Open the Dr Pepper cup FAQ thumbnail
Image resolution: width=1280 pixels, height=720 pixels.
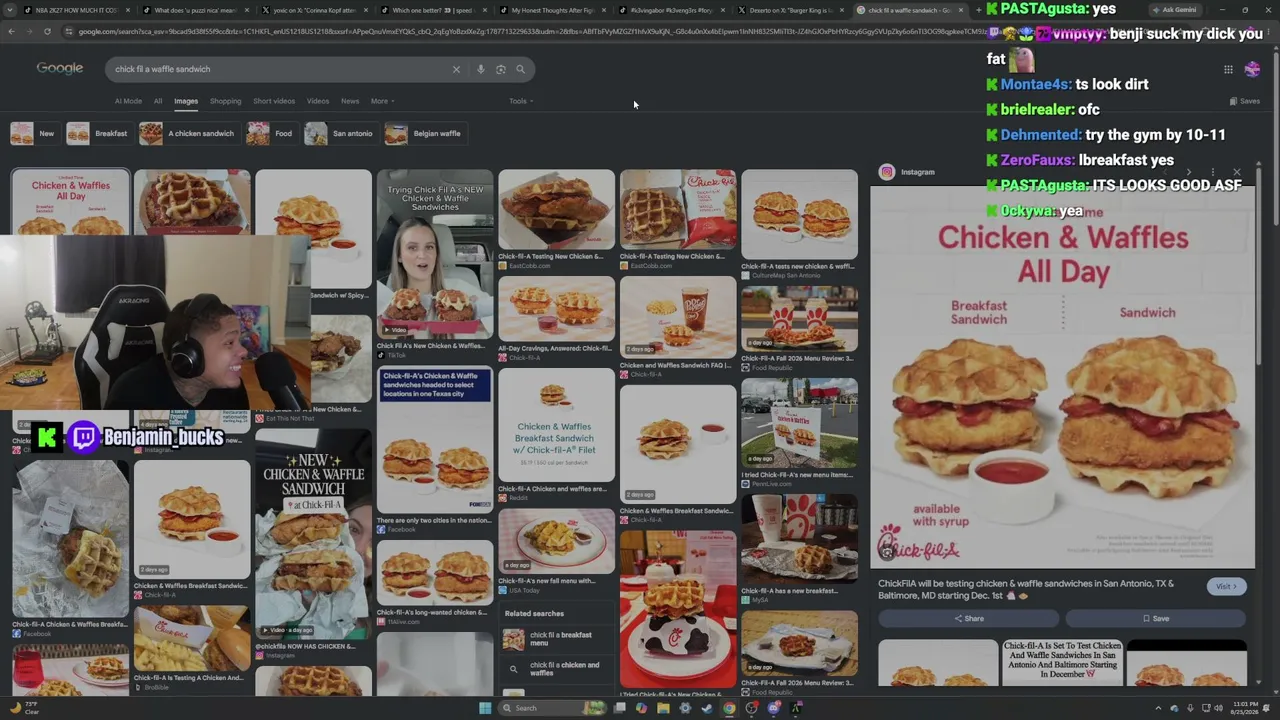click(x=678, y=316)
